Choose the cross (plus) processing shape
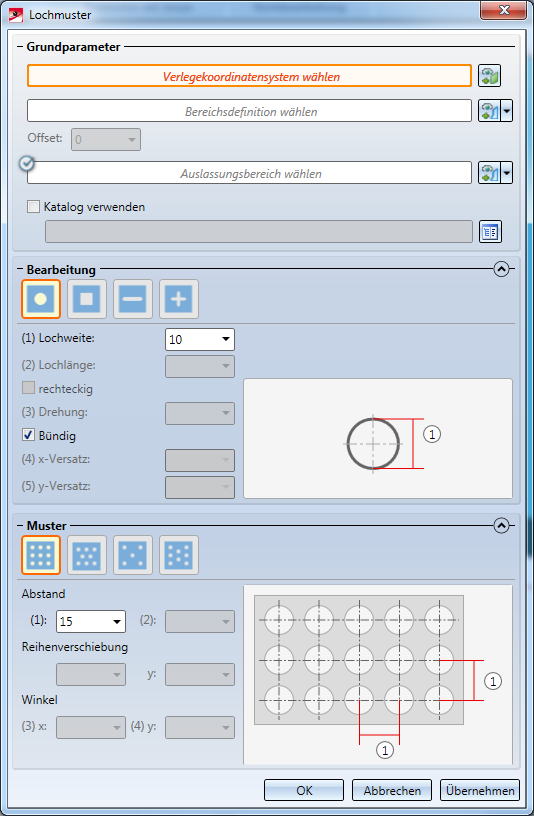 179,299
